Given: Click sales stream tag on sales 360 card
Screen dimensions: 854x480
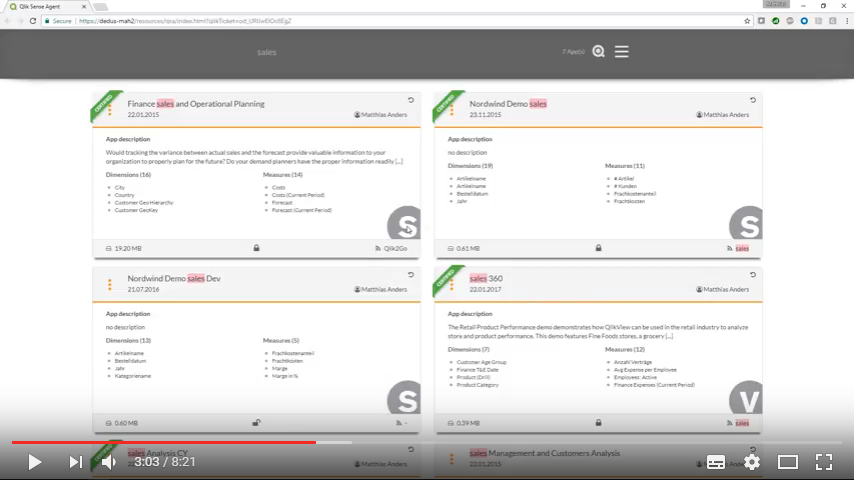Looking at the screenshot, I should point(742,423).
